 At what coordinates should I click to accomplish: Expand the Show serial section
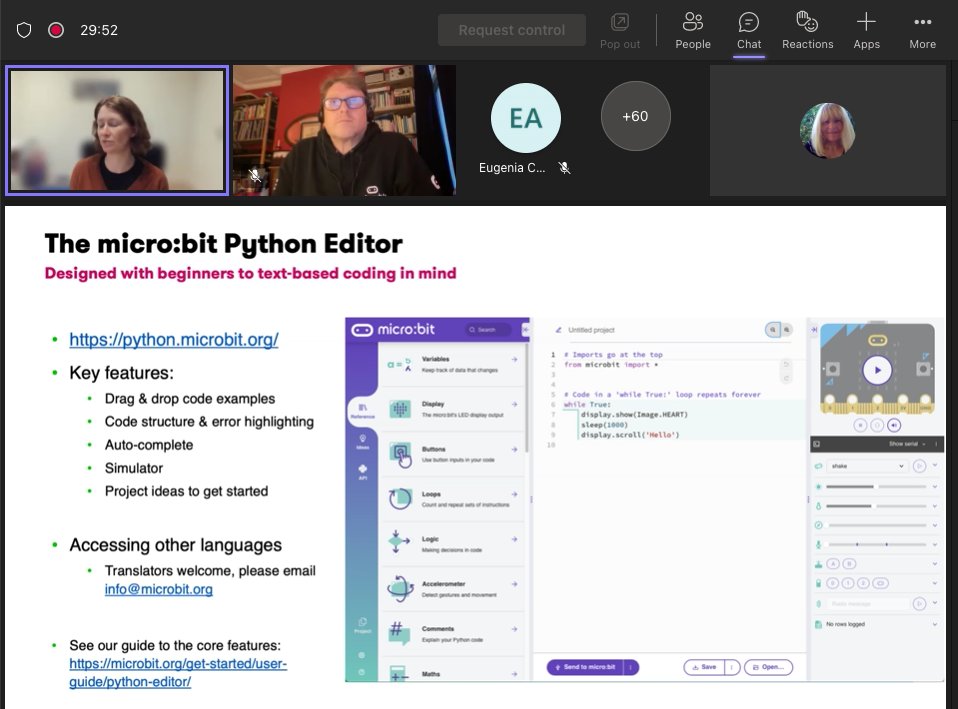click(907, 444)
